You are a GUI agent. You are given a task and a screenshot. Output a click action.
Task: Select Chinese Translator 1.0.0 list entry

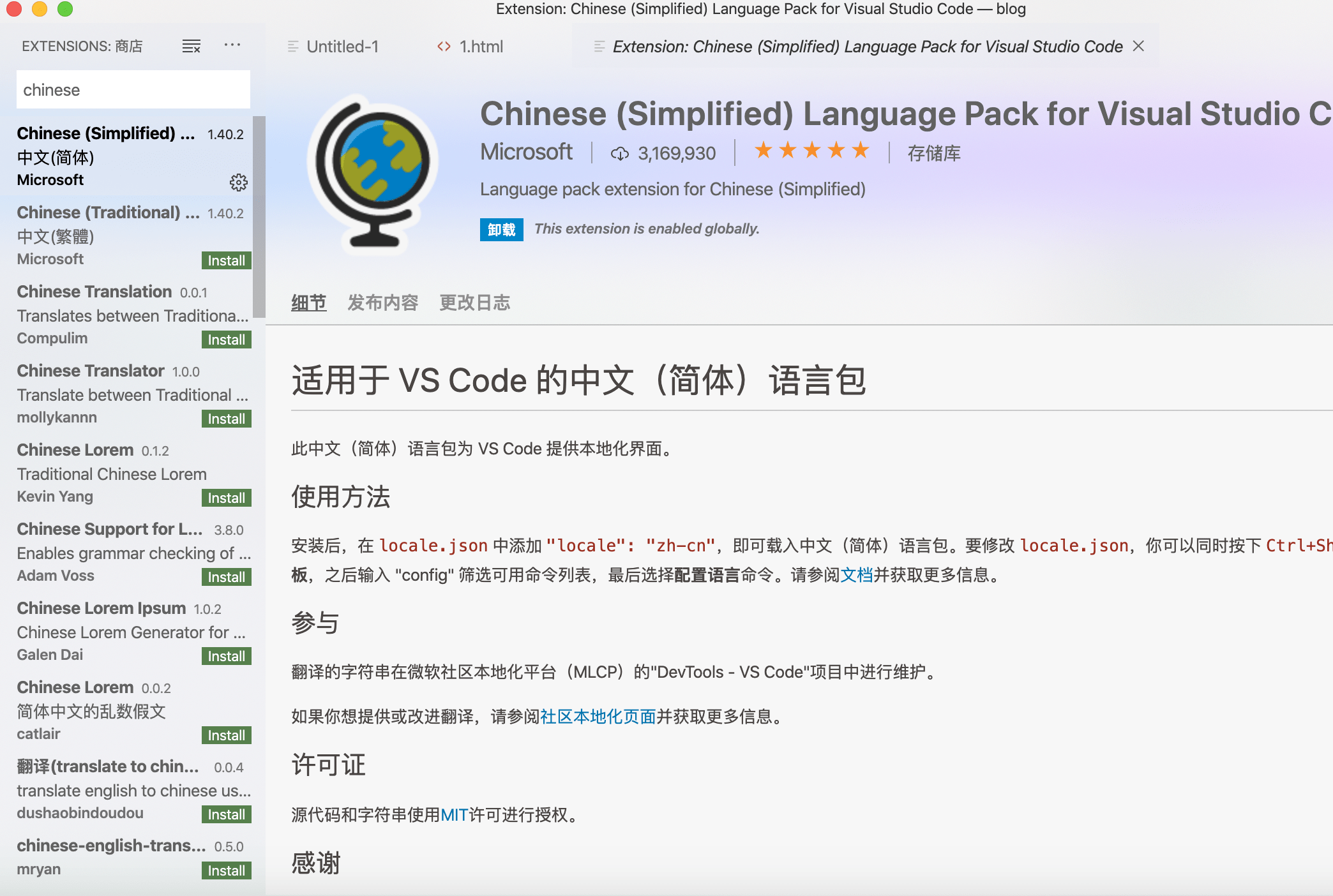tap(126, 394)
